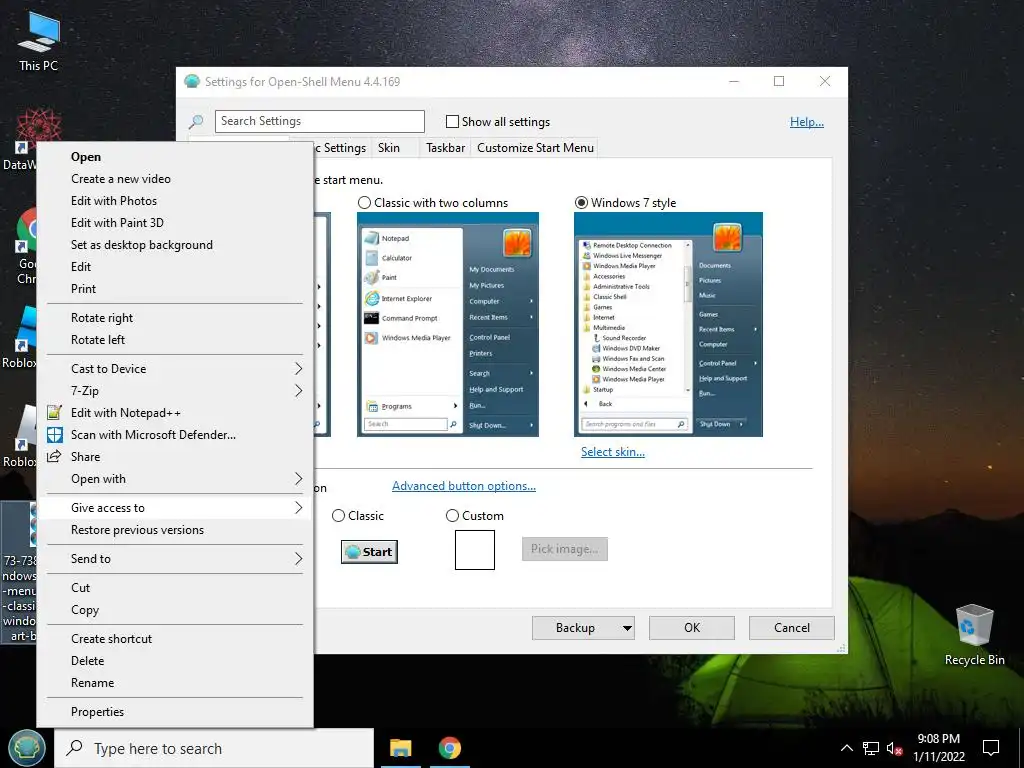Click the OK button
The height and width of the screenshot is (768, 1024).
tap(692, 628)
